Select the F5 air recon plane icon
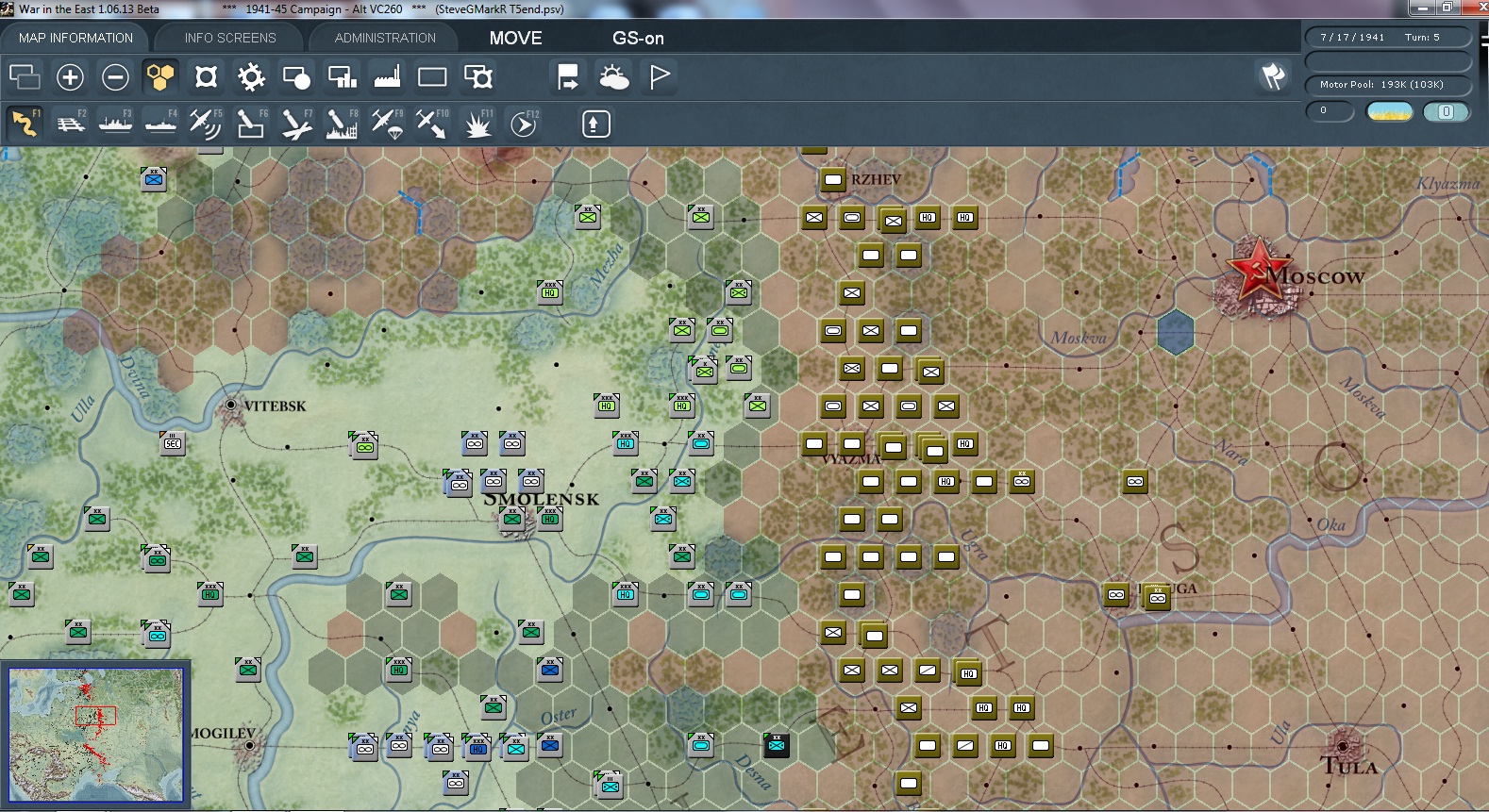Viewport: 1489px width, 812px height. pos(206,124)
